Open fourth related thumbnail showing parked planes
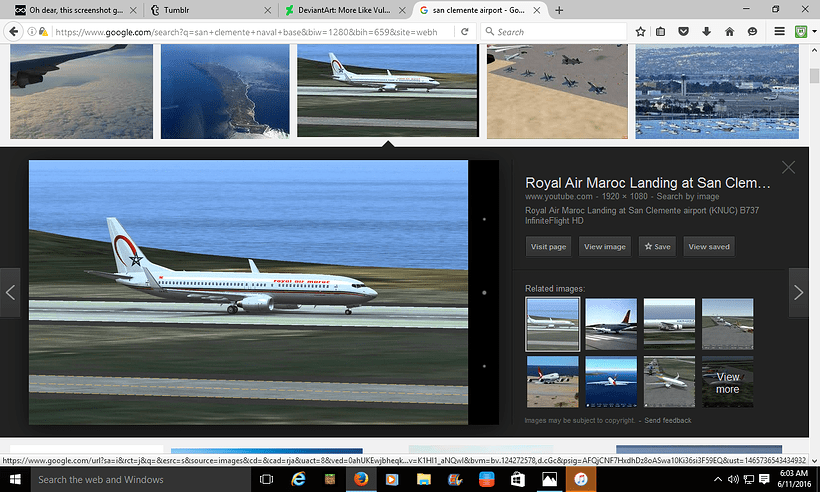The height and width of the screenshot is (492, 820). (x=727, y=324)
